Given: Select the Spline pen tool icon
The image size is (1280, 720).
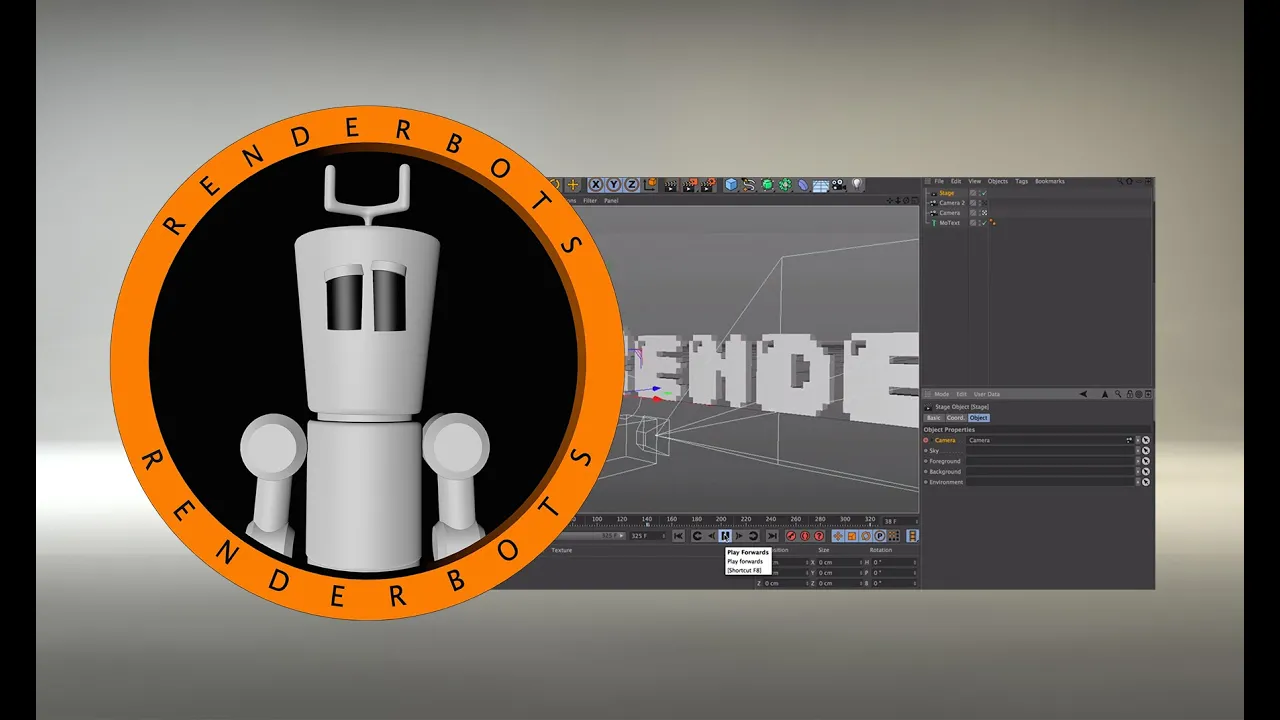Looking at the screenshot, I should coord(749,185).
